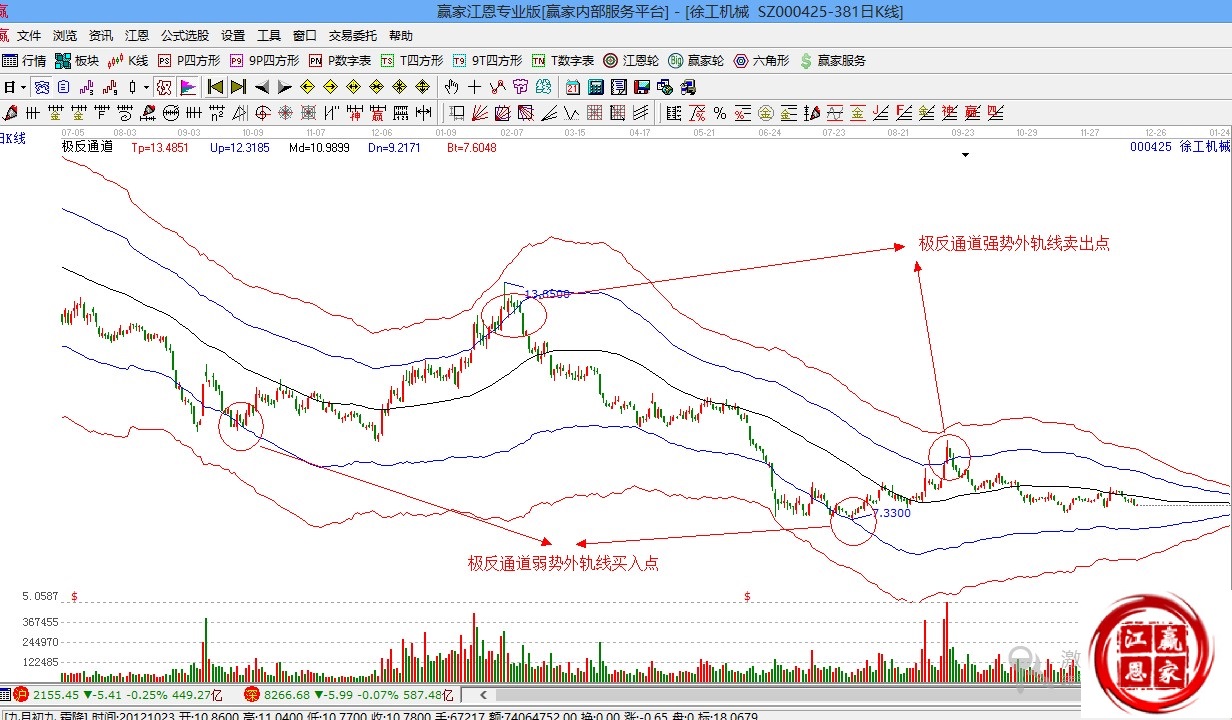This screenshot has height=720, width=1232.
Task: Click the 极反通道 indicator label
Action: [x=88, y=147]
